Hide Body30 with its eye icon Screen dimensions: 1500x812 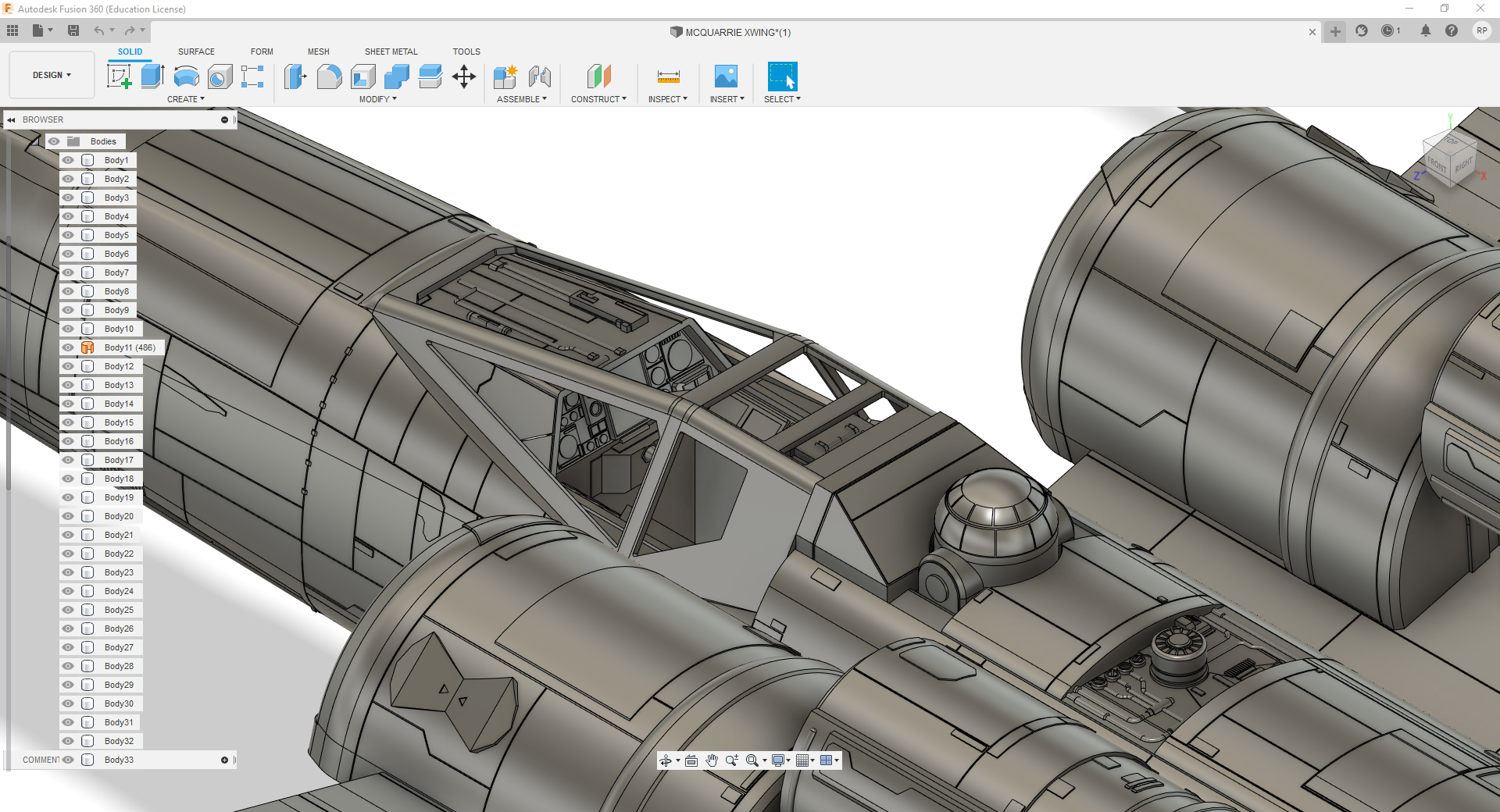[x=68, y=703]
